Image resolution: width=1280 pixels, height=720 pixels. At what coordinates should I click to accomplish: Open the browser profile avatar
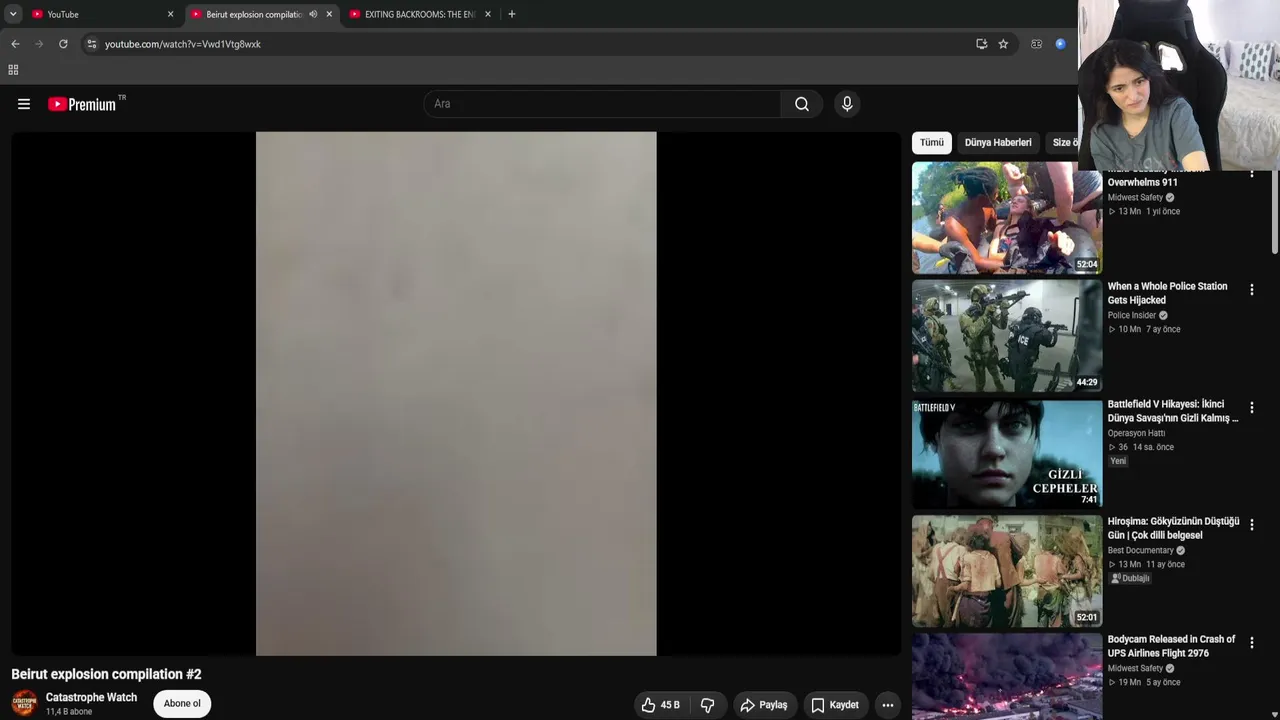tap(1060, 44)
